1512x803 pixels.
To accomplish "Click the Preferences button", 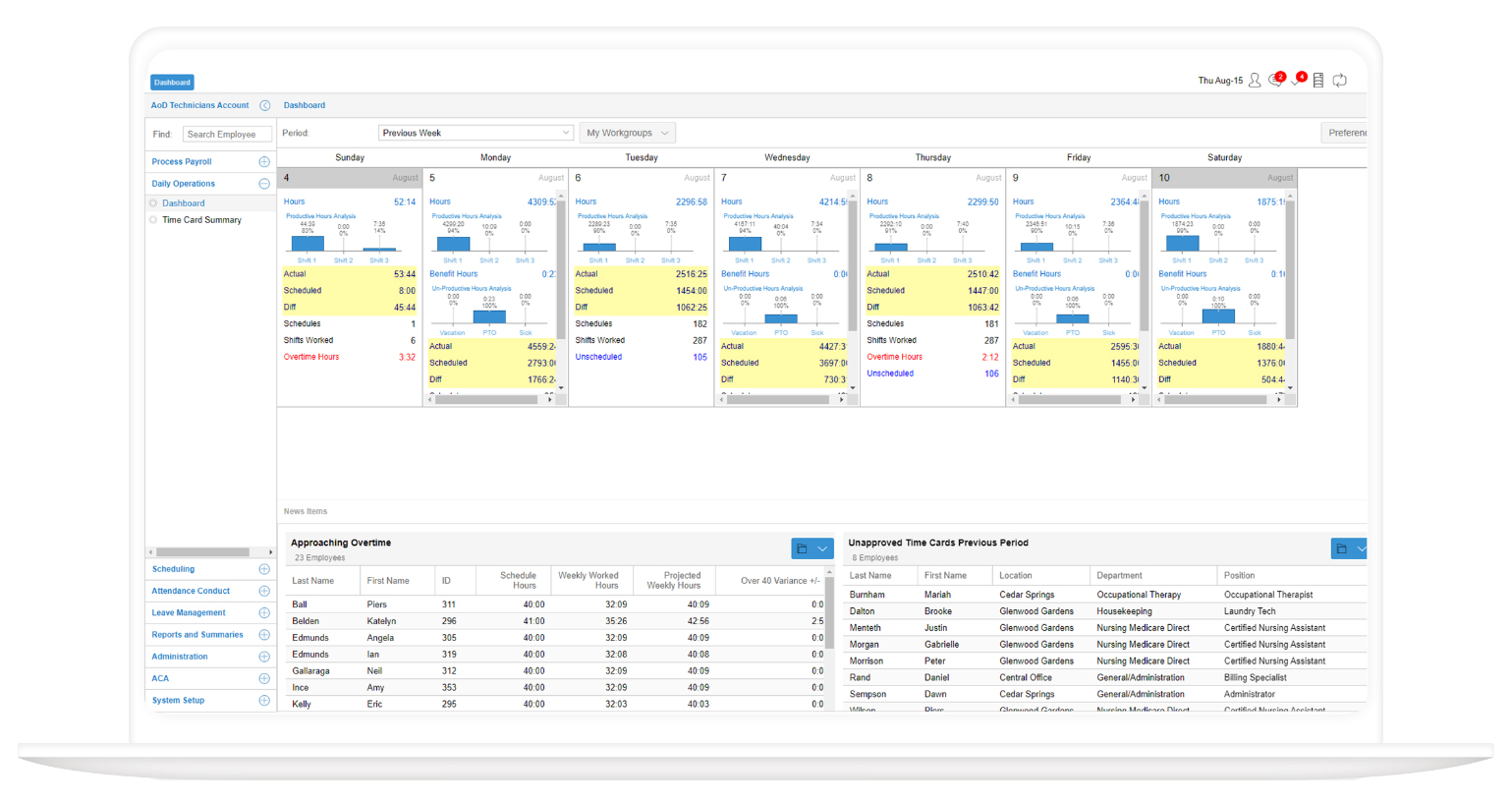I will 1345,133.
